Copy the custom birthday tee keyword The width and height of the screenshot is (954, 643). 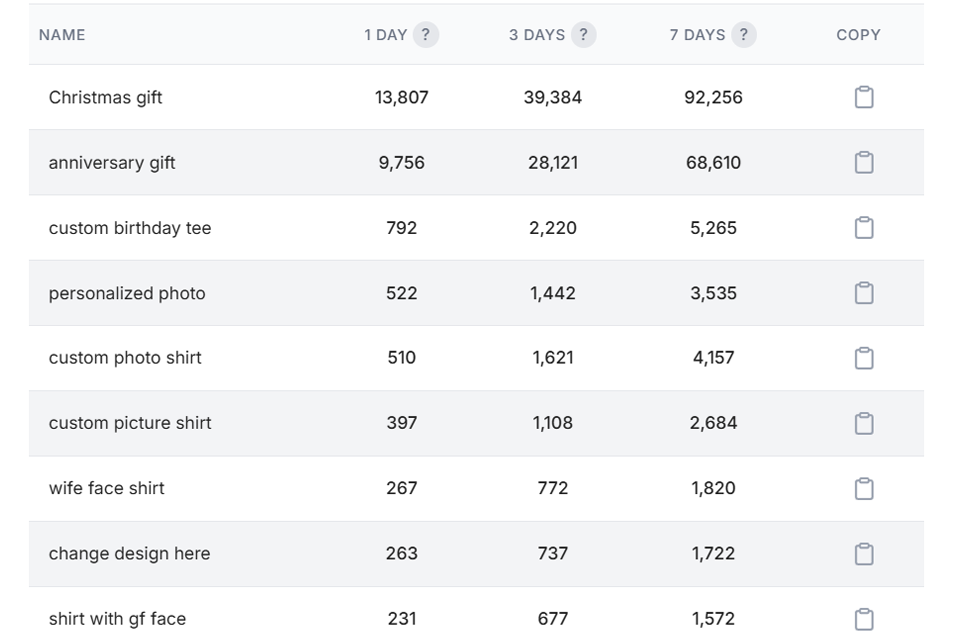[864, 228]
